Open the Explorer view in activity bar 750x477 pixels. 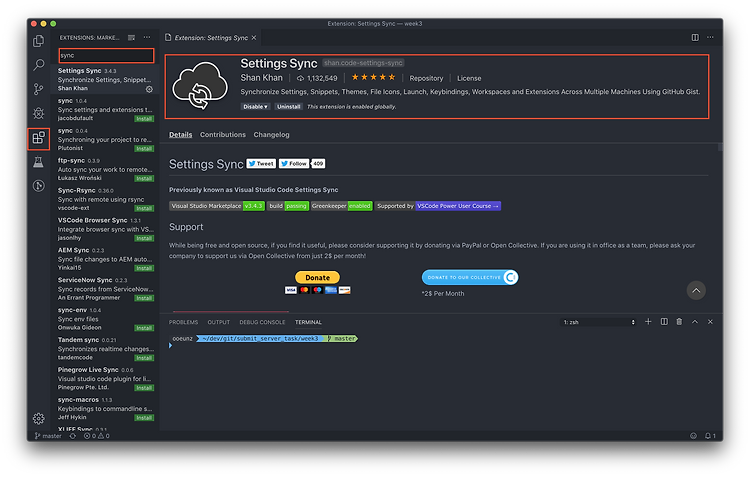point(39,41)
